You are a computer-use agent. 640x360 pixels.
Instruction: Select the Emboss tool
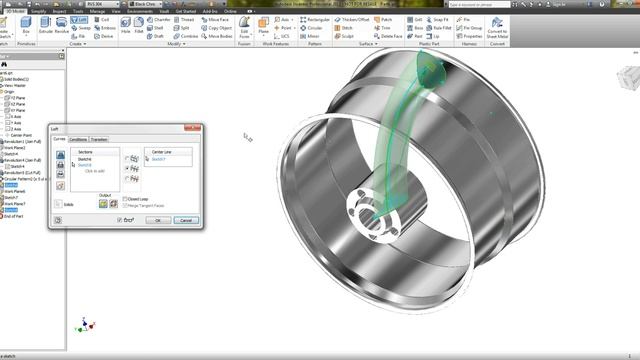click(105, 28)
